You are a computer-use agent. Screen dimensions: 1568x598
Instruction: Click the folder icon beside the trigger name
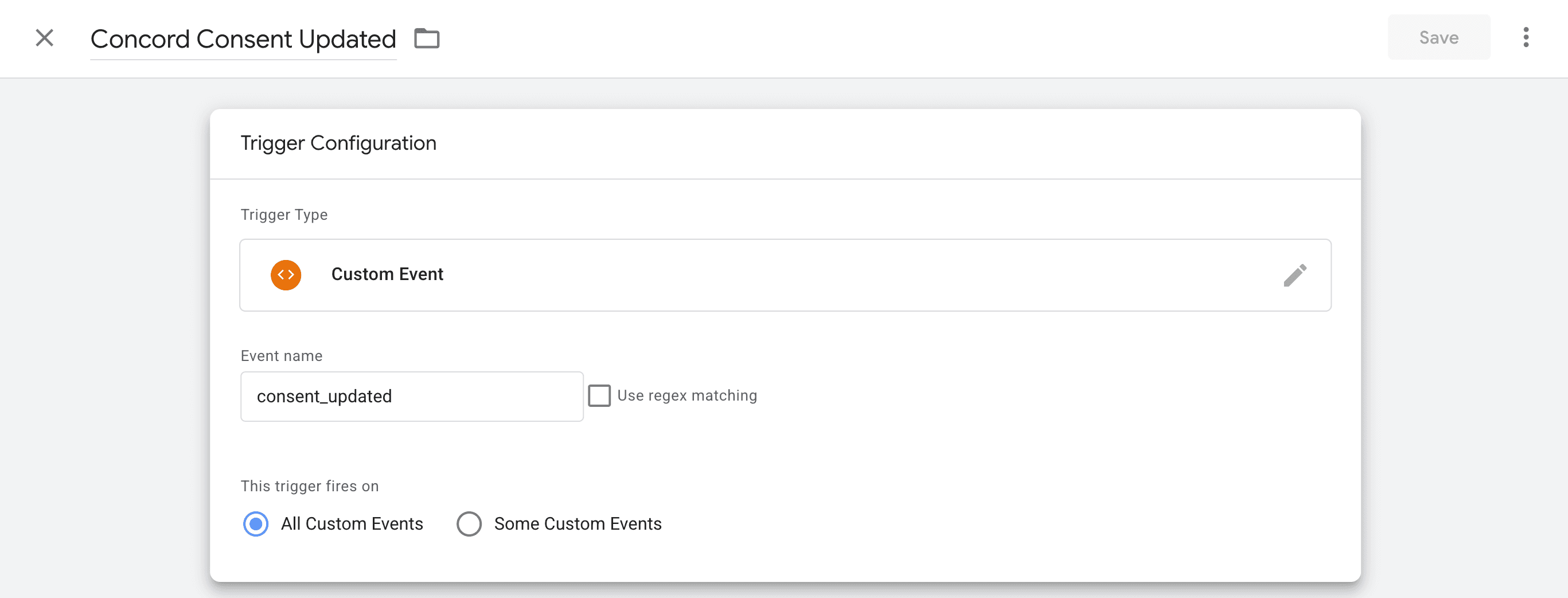(x=427, y=38)
